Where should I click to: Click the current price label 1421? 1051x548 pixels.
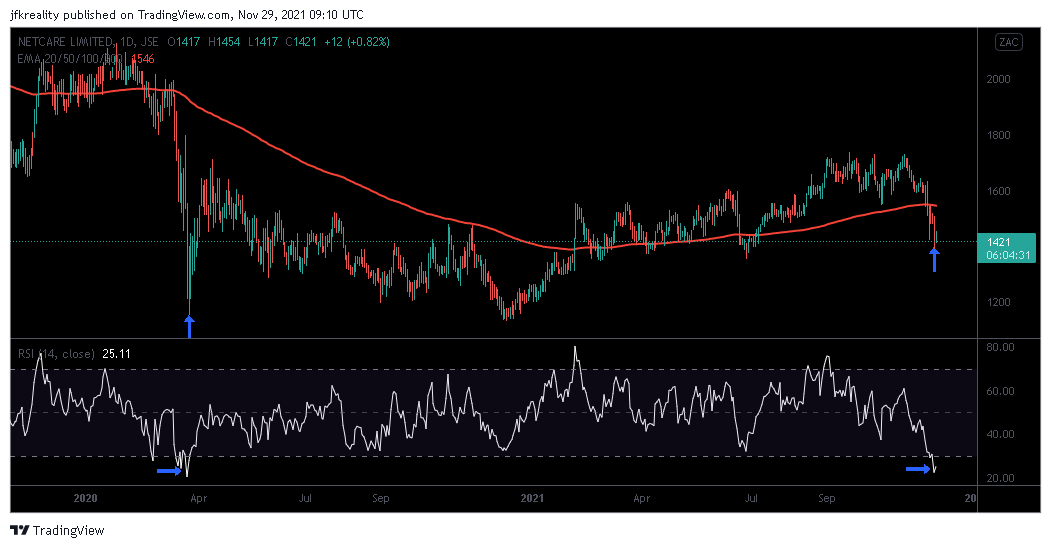pyautogui.click(x=998, y=243)
